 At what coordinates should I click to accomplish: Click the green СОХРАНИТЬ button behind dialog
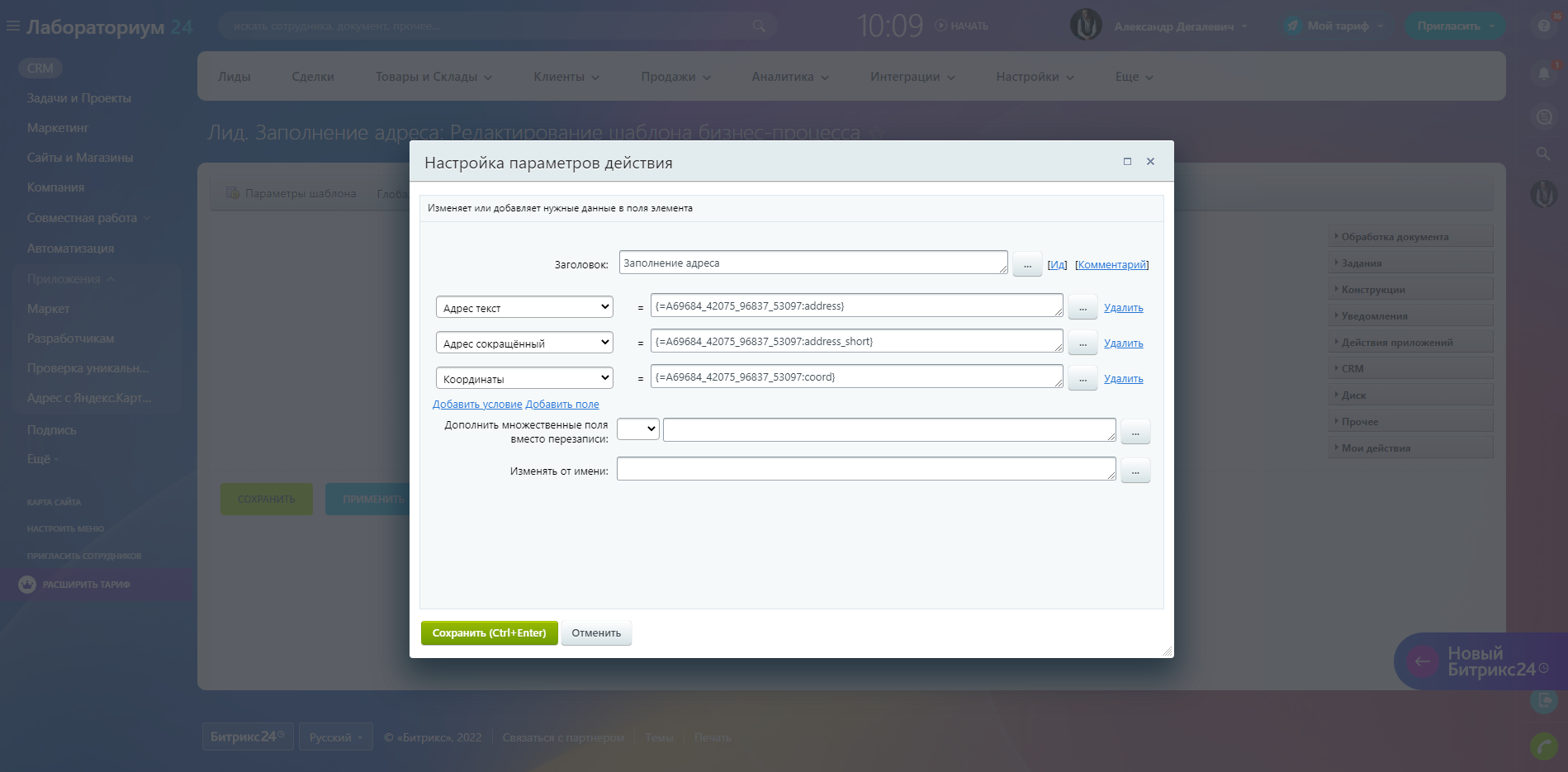(x=267, y=500)
